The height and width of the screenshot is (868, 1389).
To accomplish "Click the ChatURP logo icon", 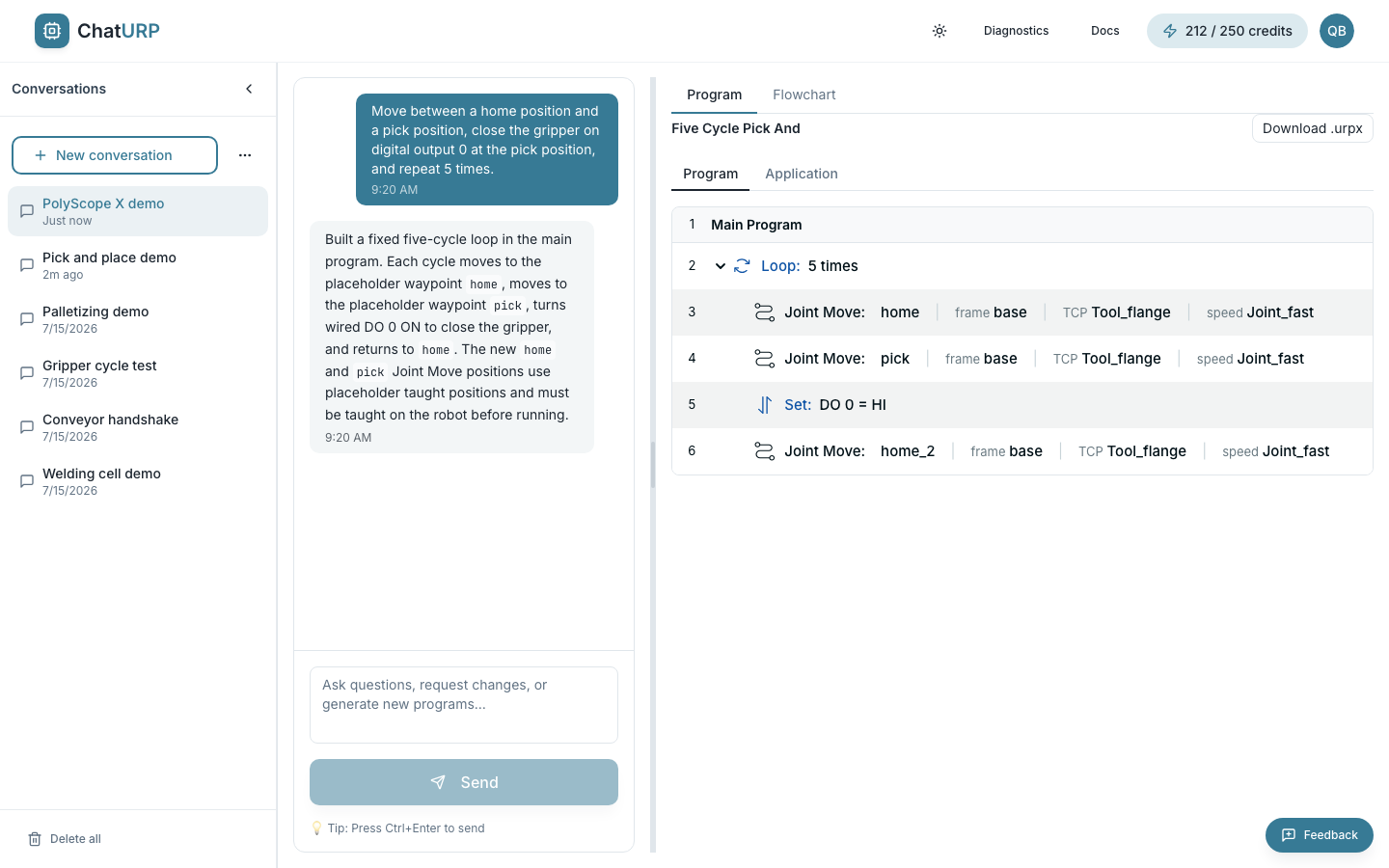I will [52, 31].
